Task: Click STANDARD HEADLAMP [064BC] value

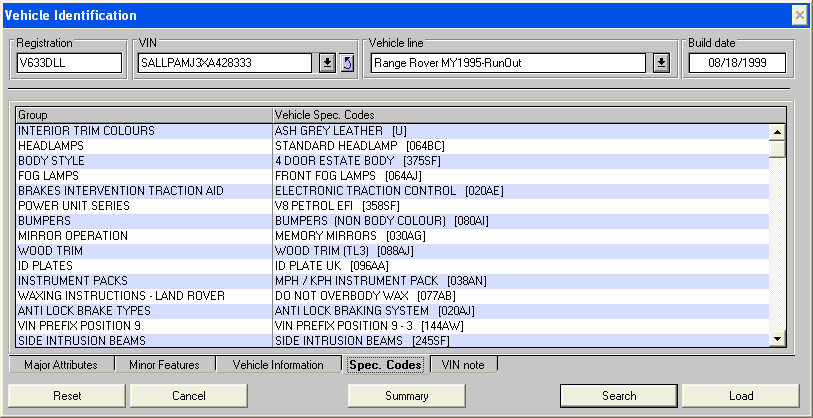Action: (x=359, y=146)
